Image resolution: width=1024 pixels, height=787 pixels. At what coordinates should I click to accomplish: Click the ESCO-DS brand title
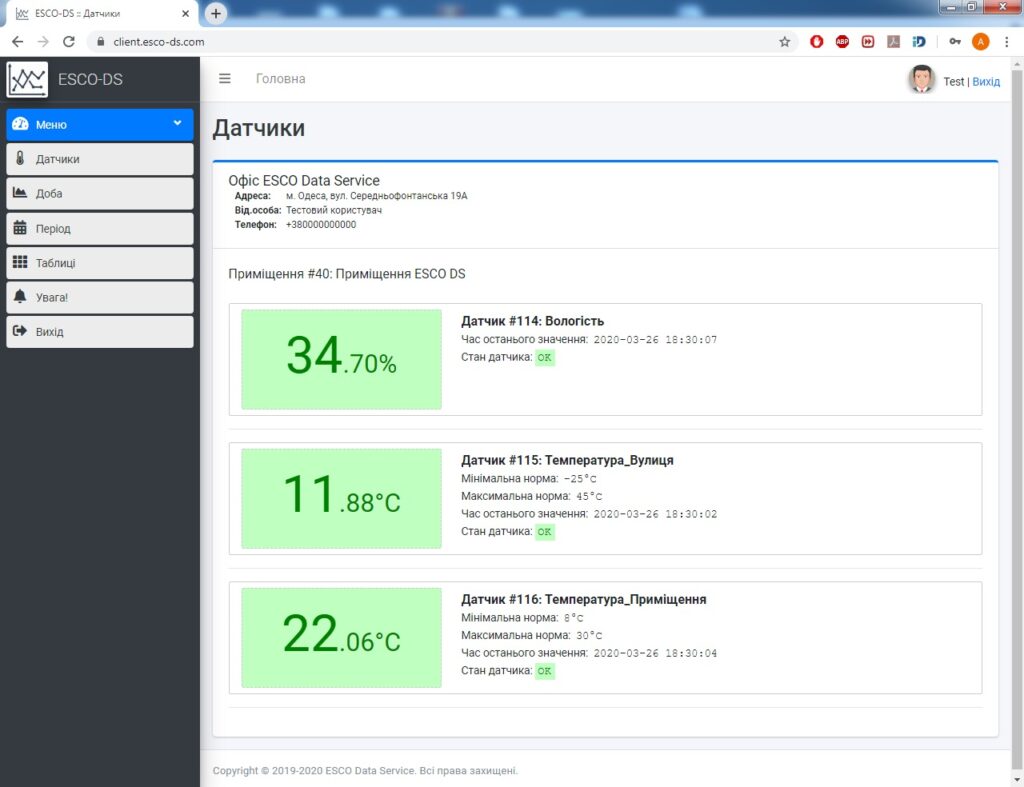(90, 80)
